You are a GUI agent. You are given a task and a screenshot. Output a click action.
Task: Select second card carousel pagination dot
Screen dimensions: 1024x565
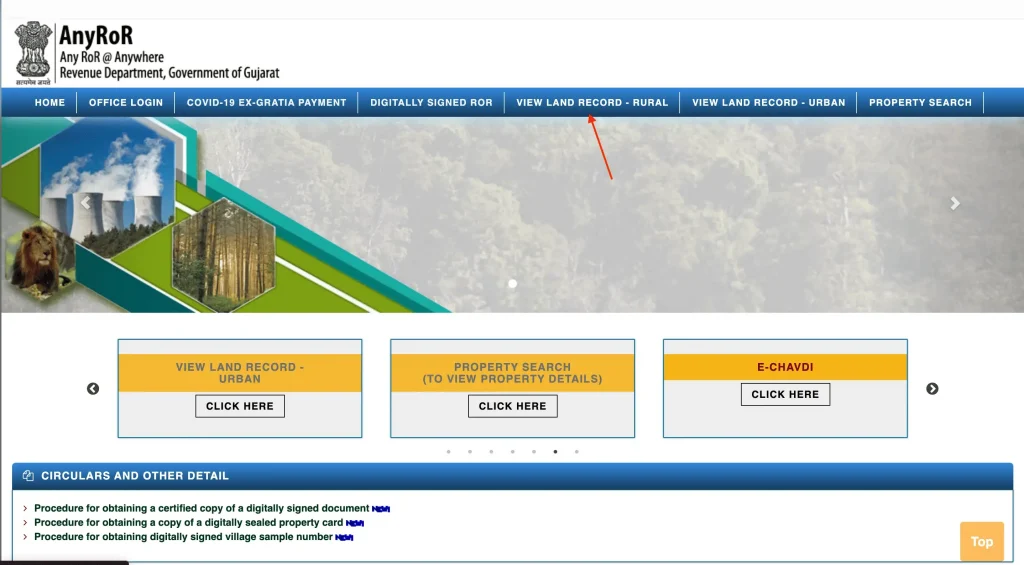(x=470, y=451)
